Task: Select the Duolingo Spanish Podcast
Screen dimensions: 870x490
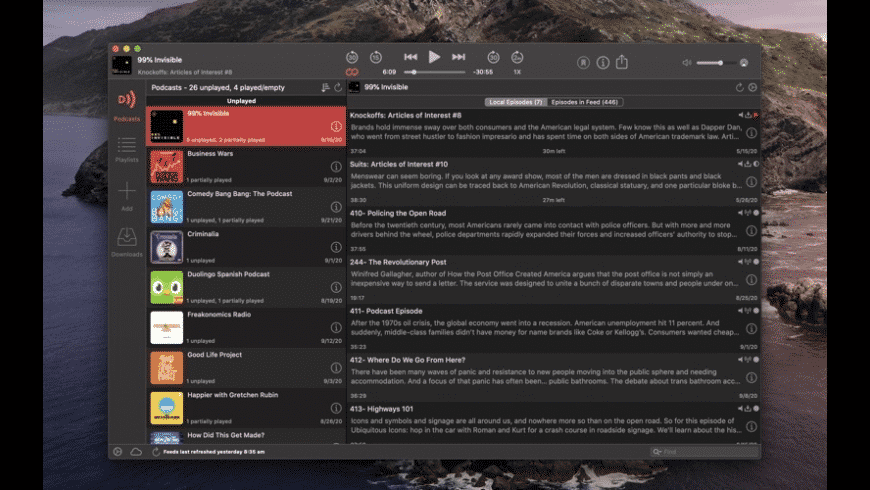Action: [x=246, y=287]
